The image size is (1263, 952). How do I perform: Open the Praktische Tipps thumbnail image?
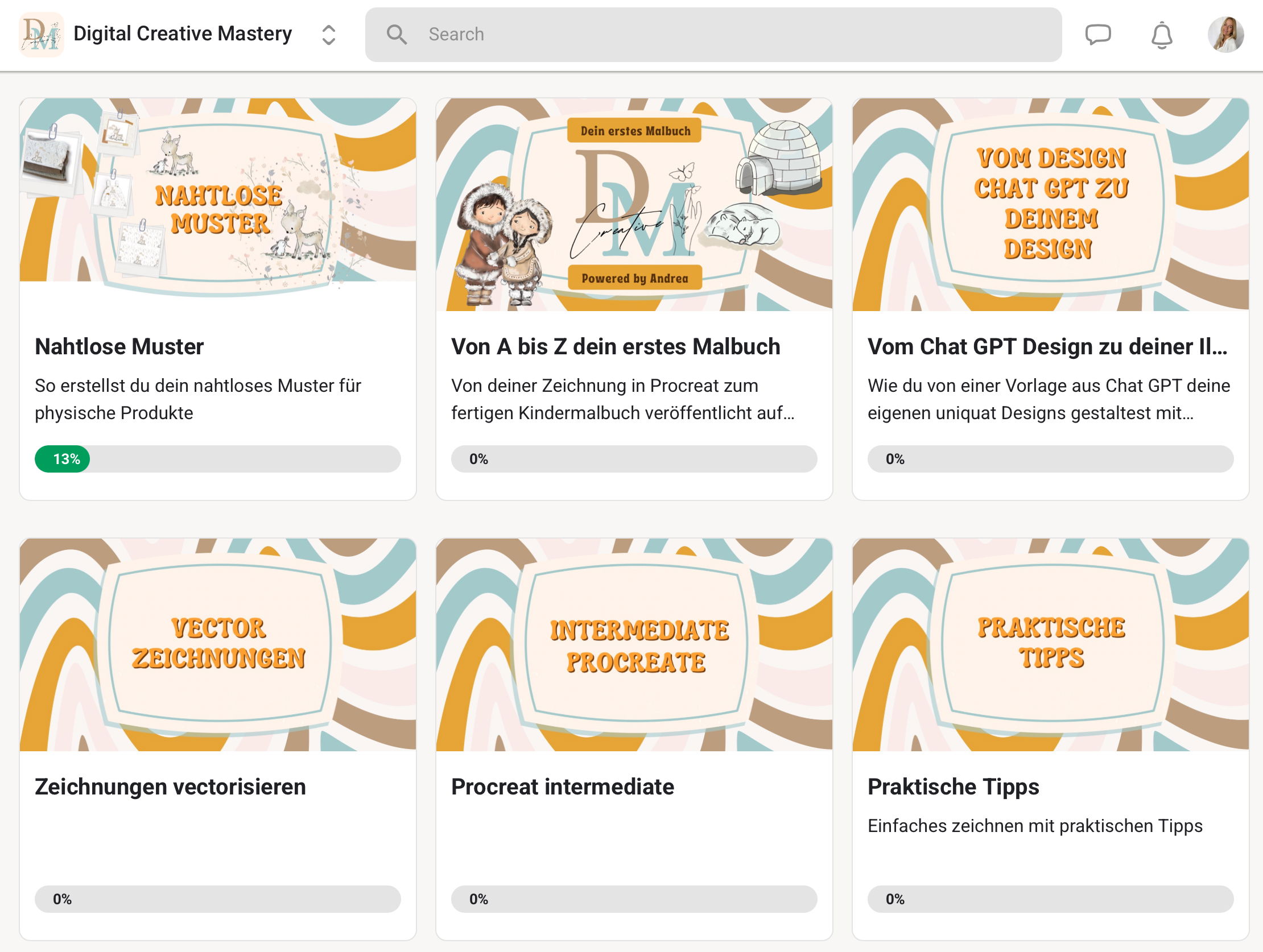click(x=1050, y=644)
